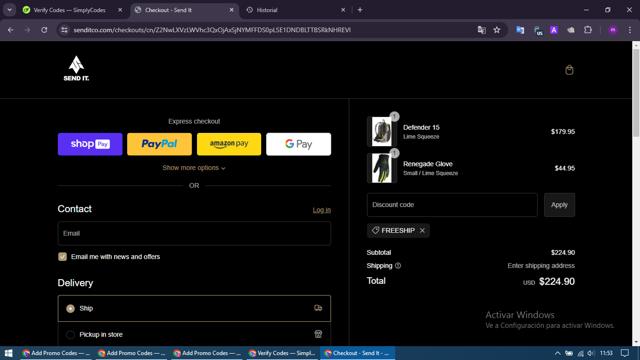The width and height of the screenshot is (640, 360).
Task: Open first Add Promo Codes taskbar window
Action: pos(56,353)
